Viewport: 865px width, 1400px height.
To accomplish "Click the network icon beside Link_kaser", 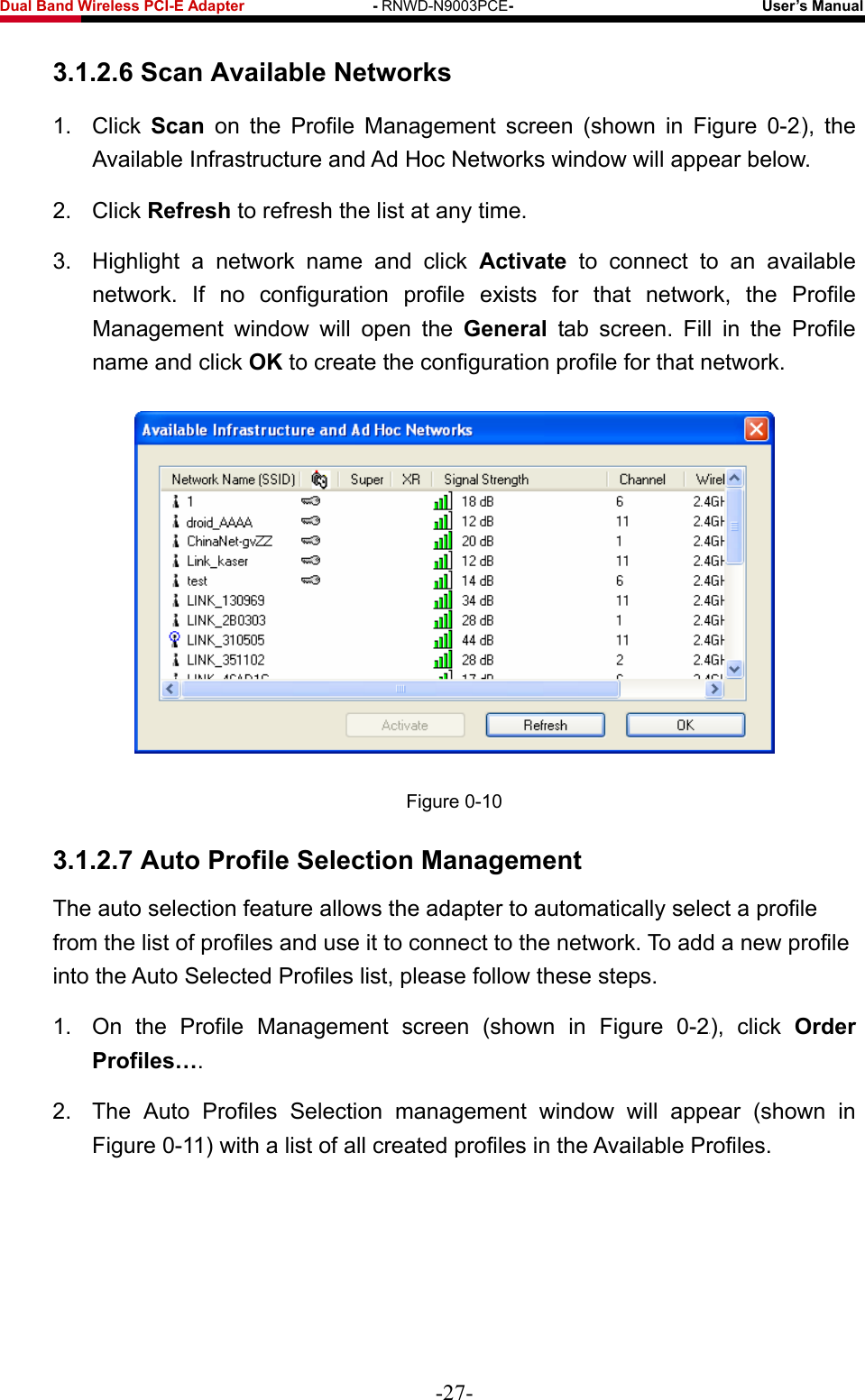I will coord(176,561).
